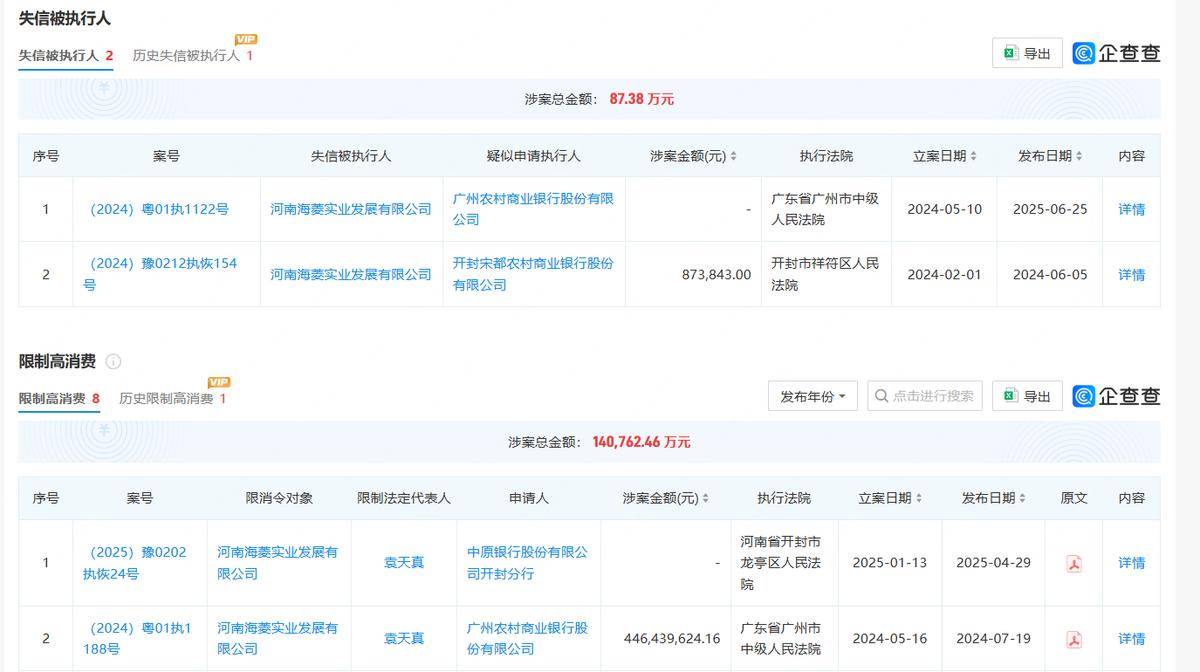Click the total 140,762.46 万元

641,442
